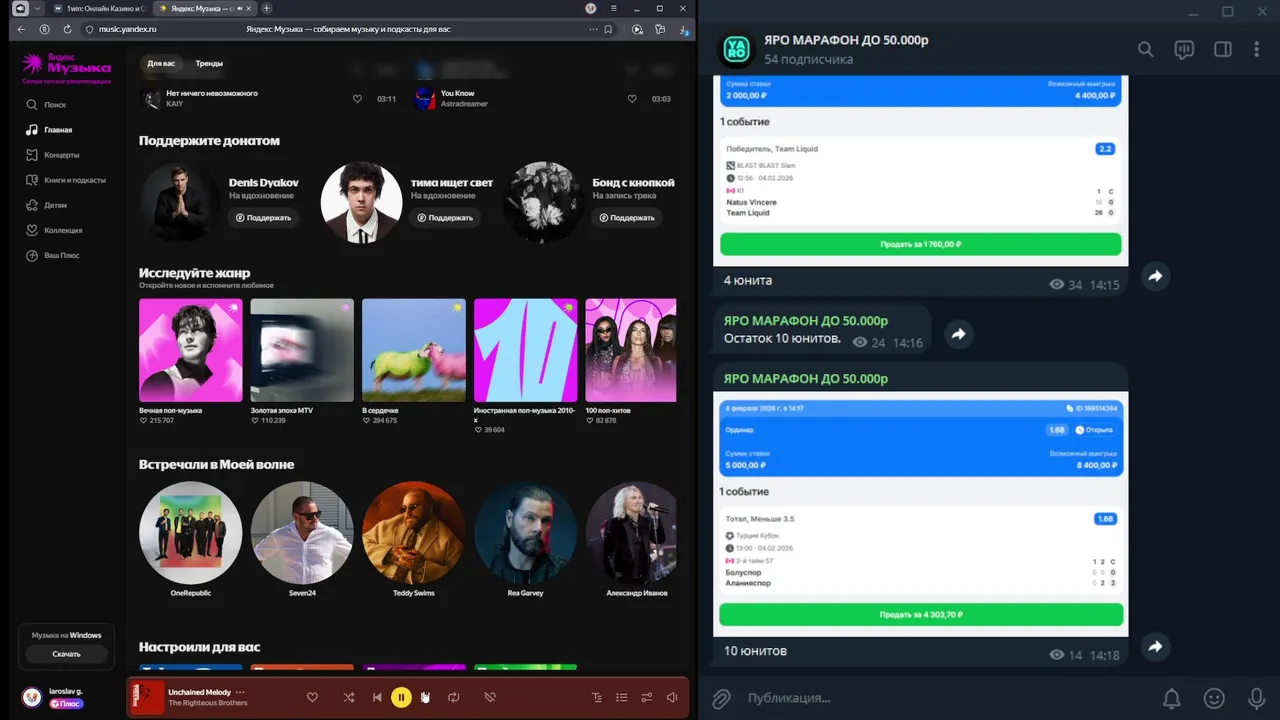This screenshot has height=720, width=1280.
Task: Open lyrics view icon in player bar
Action: tap(597, 697)
